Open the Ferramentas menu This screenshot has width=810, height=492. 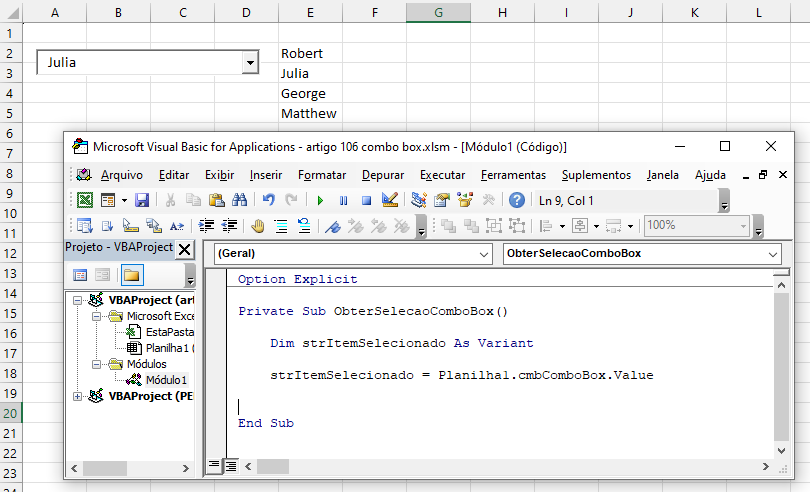513,175
